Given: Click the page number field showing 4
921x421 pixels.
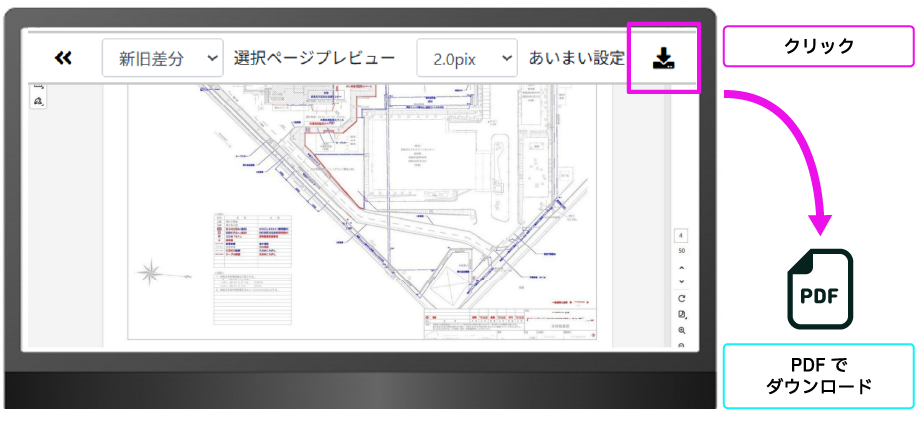Looking at the screenshot, I should tap(681, 237).
